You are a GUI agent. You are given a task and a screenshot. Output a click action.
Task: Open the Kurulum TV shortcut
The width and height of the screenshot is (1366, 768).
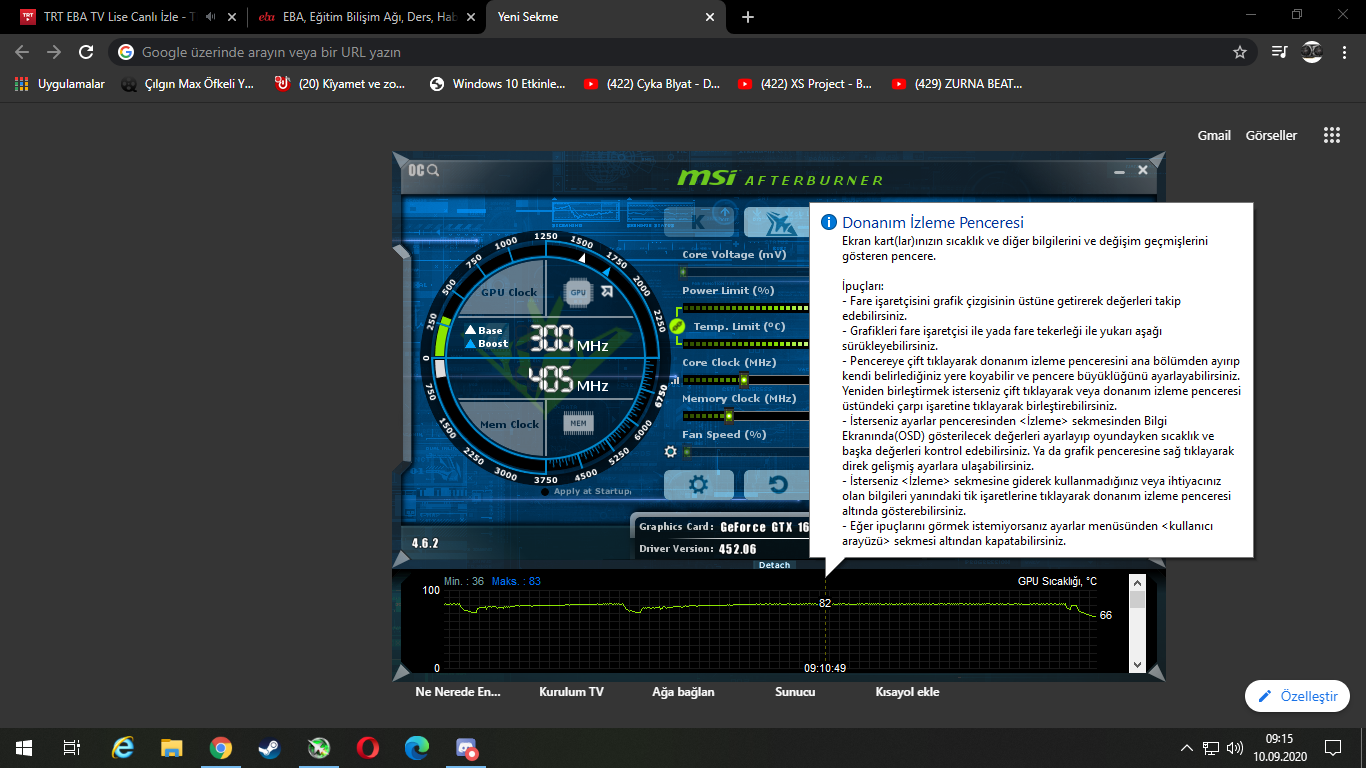tap(571, 691)
